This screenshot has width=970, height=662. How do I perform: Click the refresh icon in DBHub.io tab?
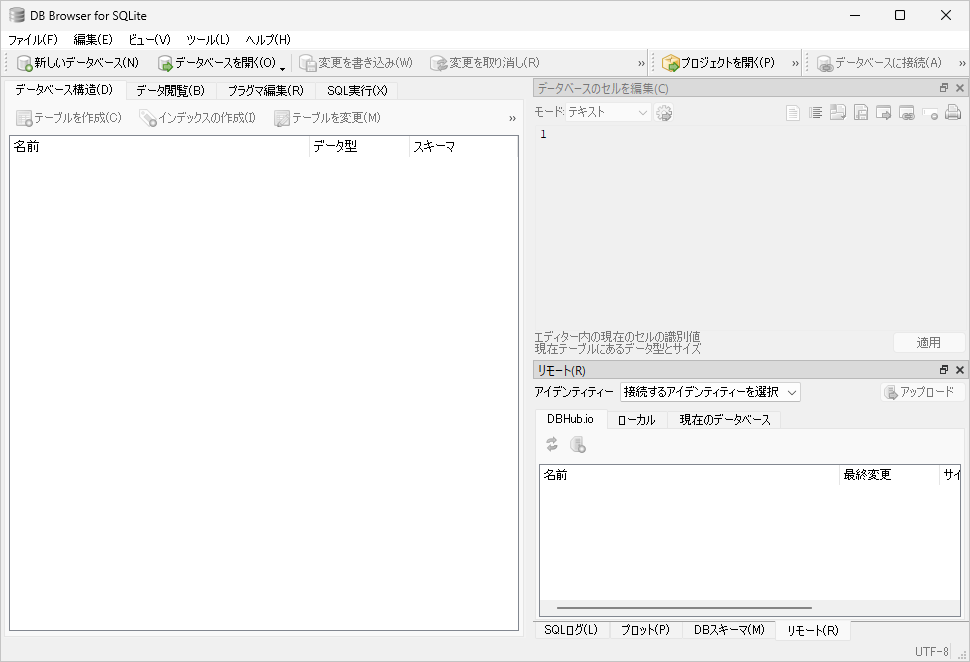tap(552, 445)
